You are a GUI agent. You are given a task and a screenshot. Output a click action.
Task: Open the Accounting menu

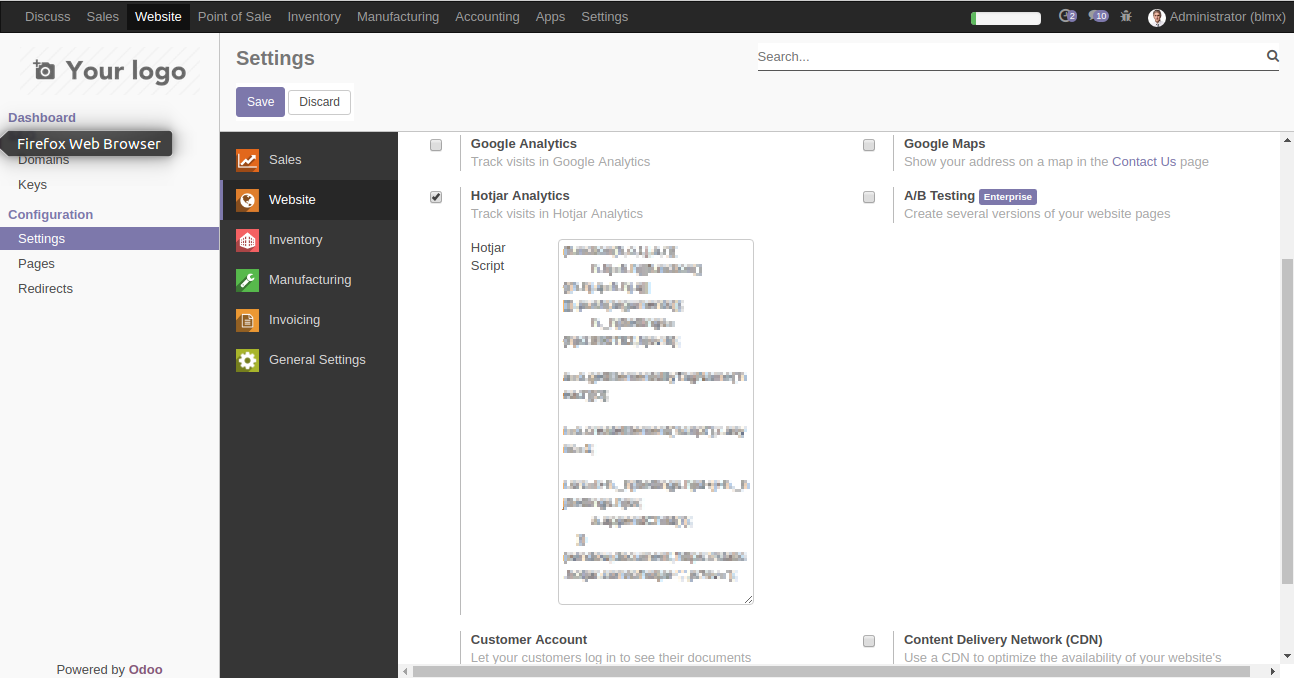(487, 17)
